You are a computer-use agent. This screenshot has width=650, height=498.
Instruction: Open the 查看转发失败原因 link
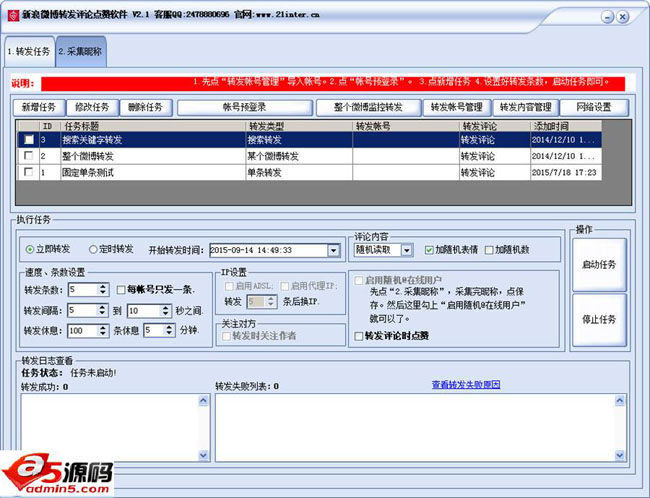pos(466,385)
